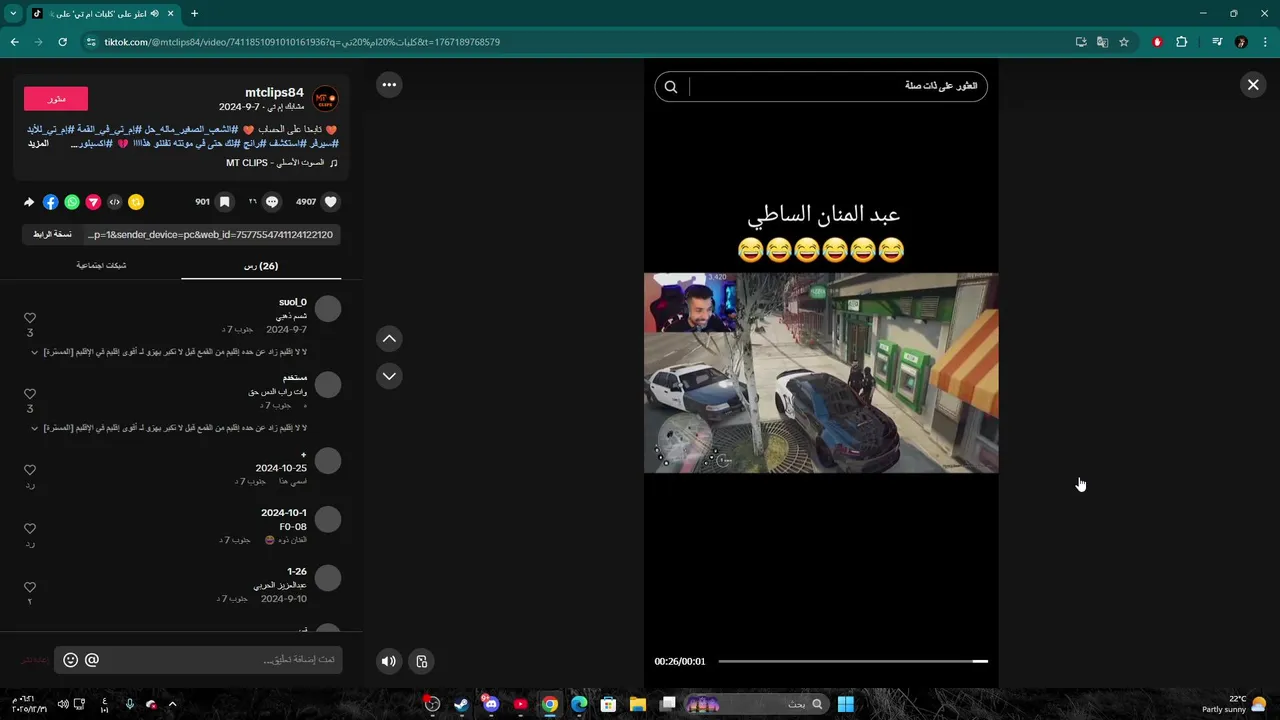Expand the description with المزيد
The height and width of the screenshot is (720, 1280).
[38, 144]
